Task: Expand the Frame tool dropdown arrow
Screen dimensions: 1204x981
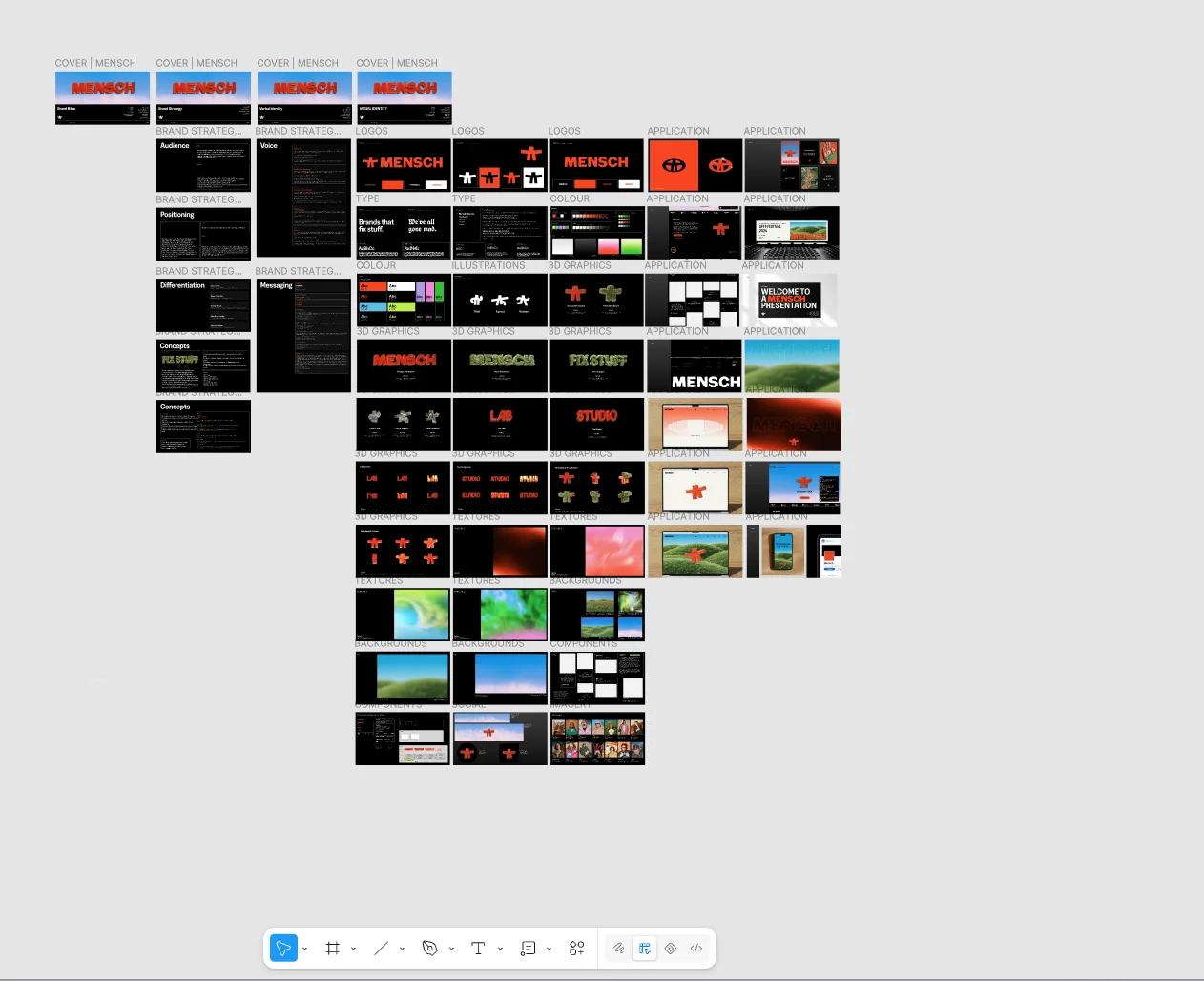Action: 353,949
